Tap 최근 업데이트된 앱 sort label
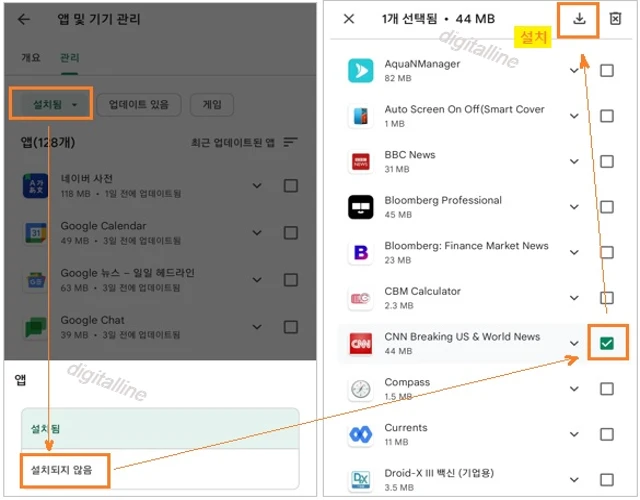640x500 pixels. coord(233,142)
